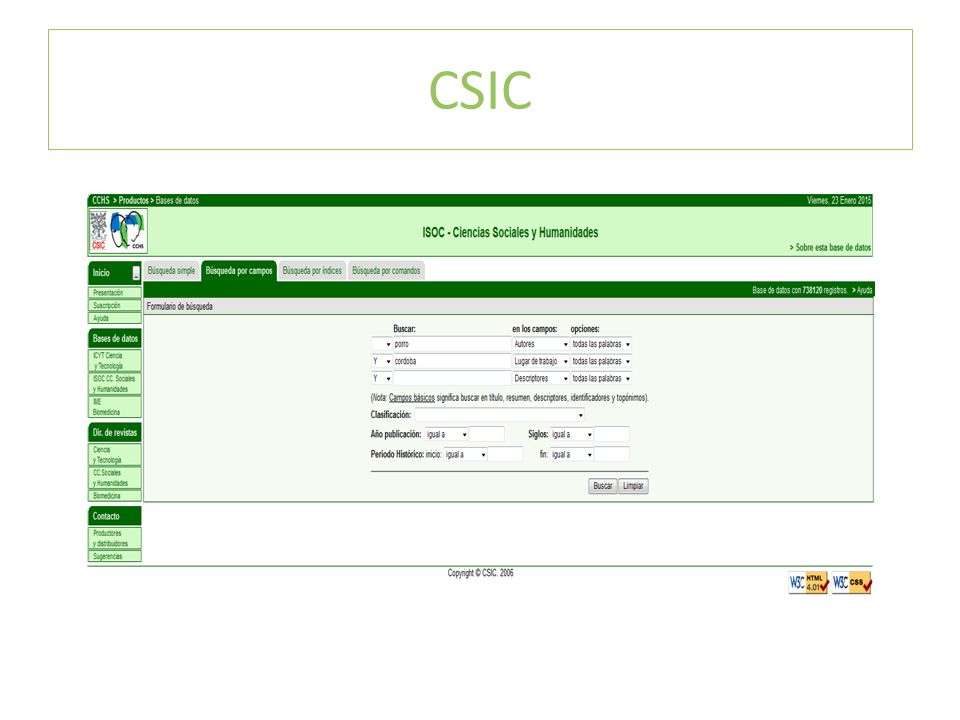Viewport: 960px width, 720px height.
Task: Click Ayuda link in the green records bar
Action: click(862, 290)
